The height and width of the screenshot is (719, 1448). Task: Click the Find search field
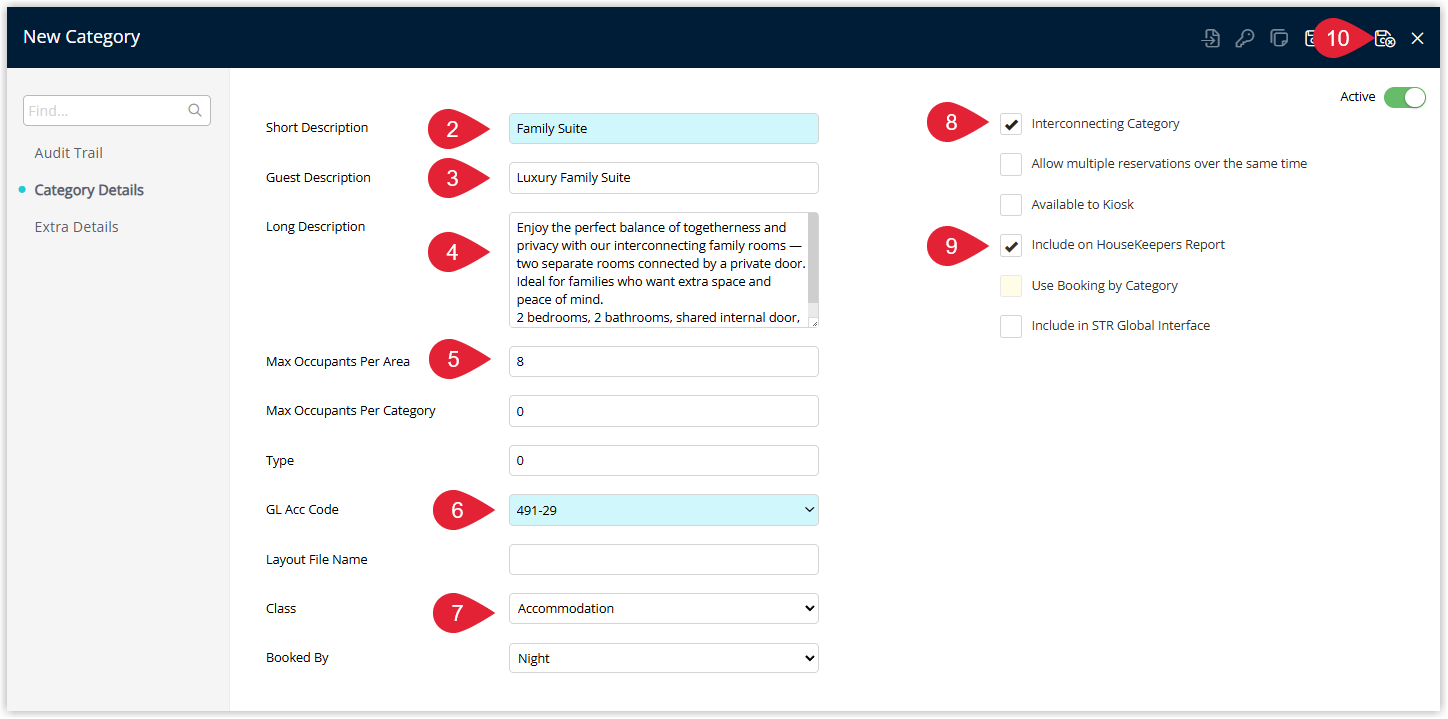[116, 111]
